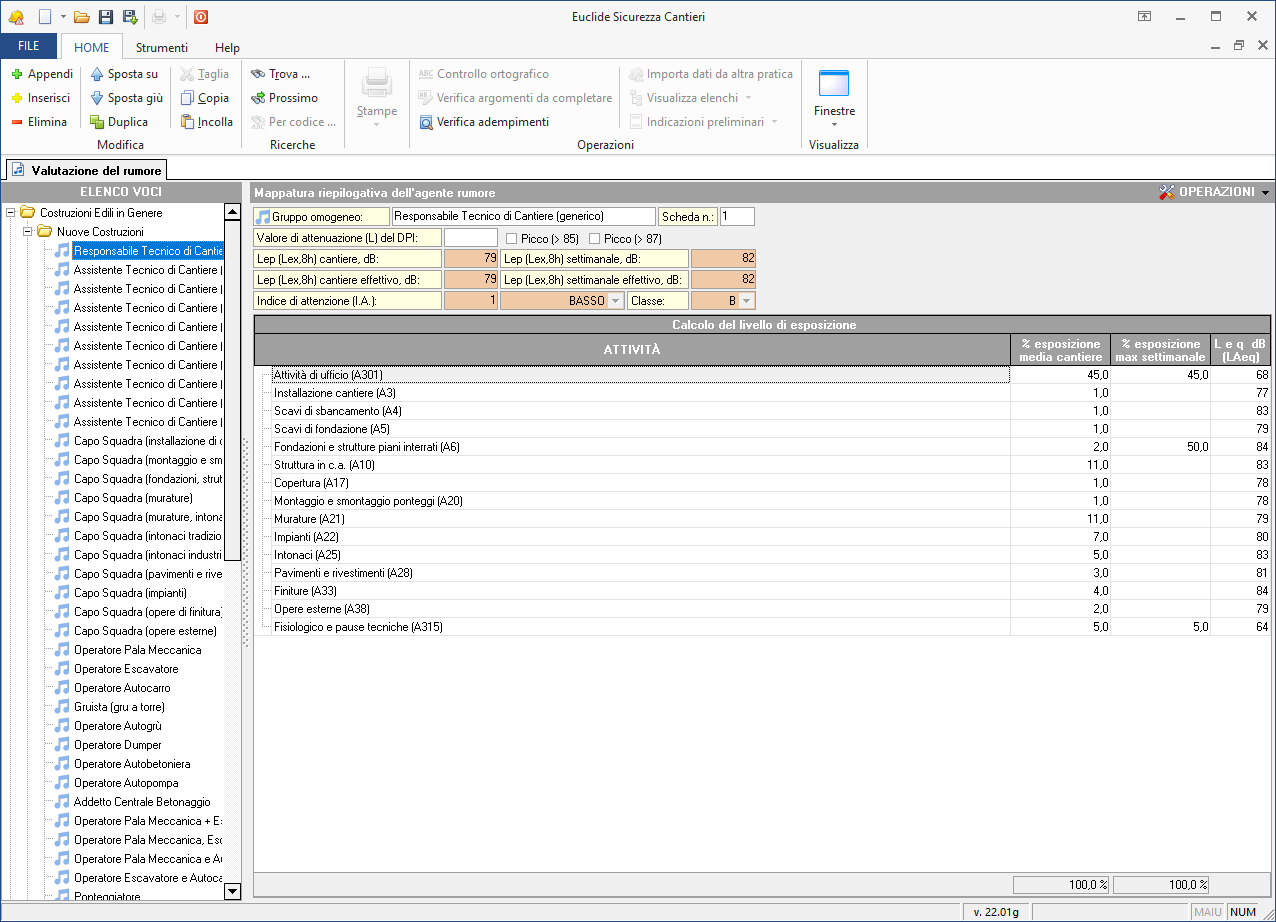
Task: Open the FILE menu
Action: tap(29, 47)
